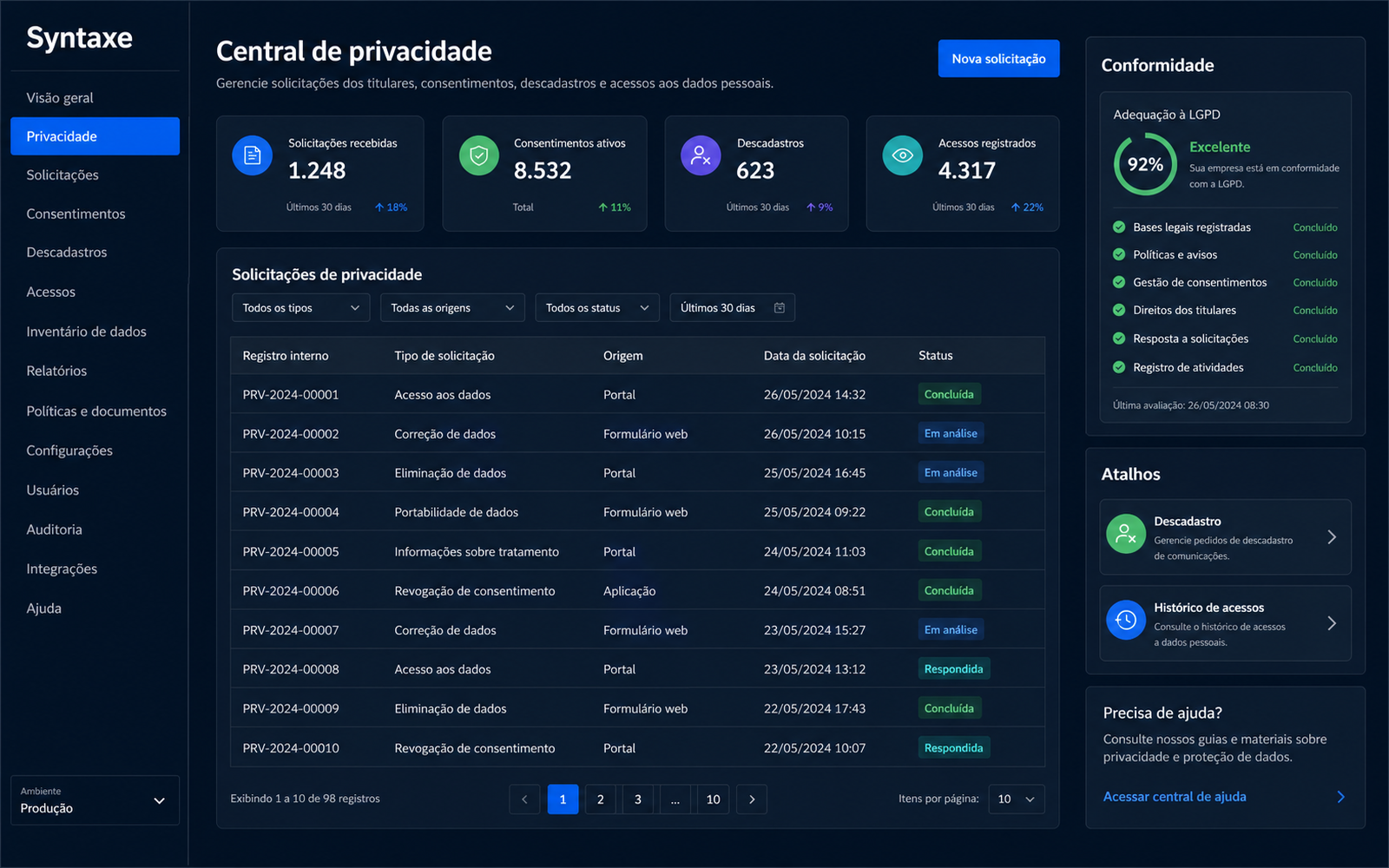Go to page 3 of results
The image size is (1389, 868).
[638, 799]
